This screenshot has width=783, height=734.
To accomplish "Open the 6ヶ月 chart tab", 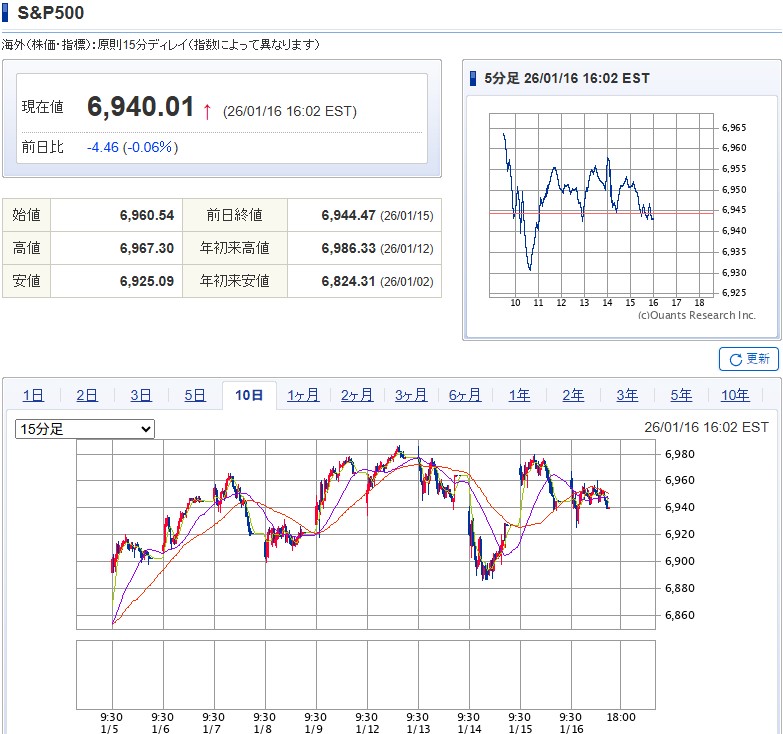I will [x=465, y=395].
